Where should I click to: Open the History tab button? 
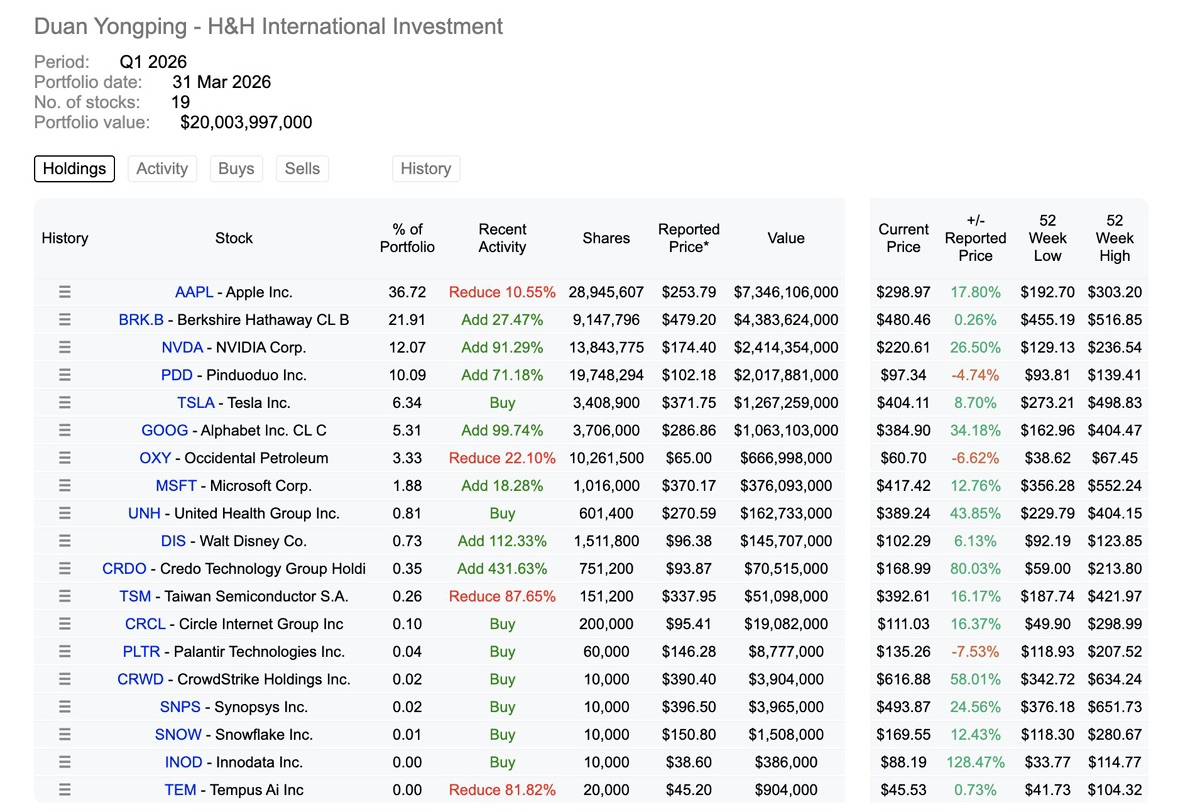426,169
